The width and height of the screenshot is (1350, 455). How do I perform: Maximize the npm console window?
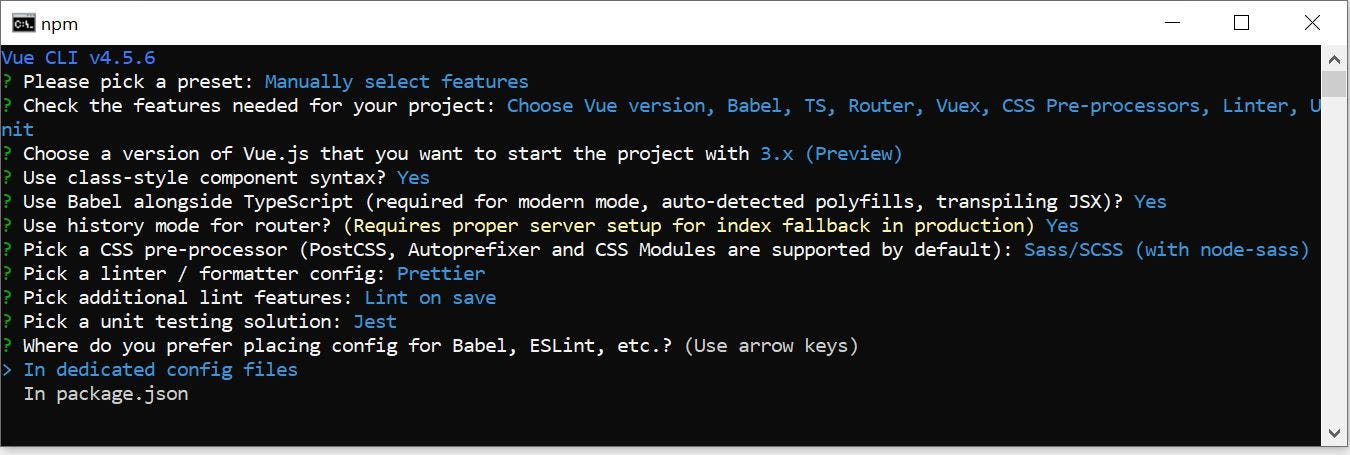click(x=1241, y=23)
